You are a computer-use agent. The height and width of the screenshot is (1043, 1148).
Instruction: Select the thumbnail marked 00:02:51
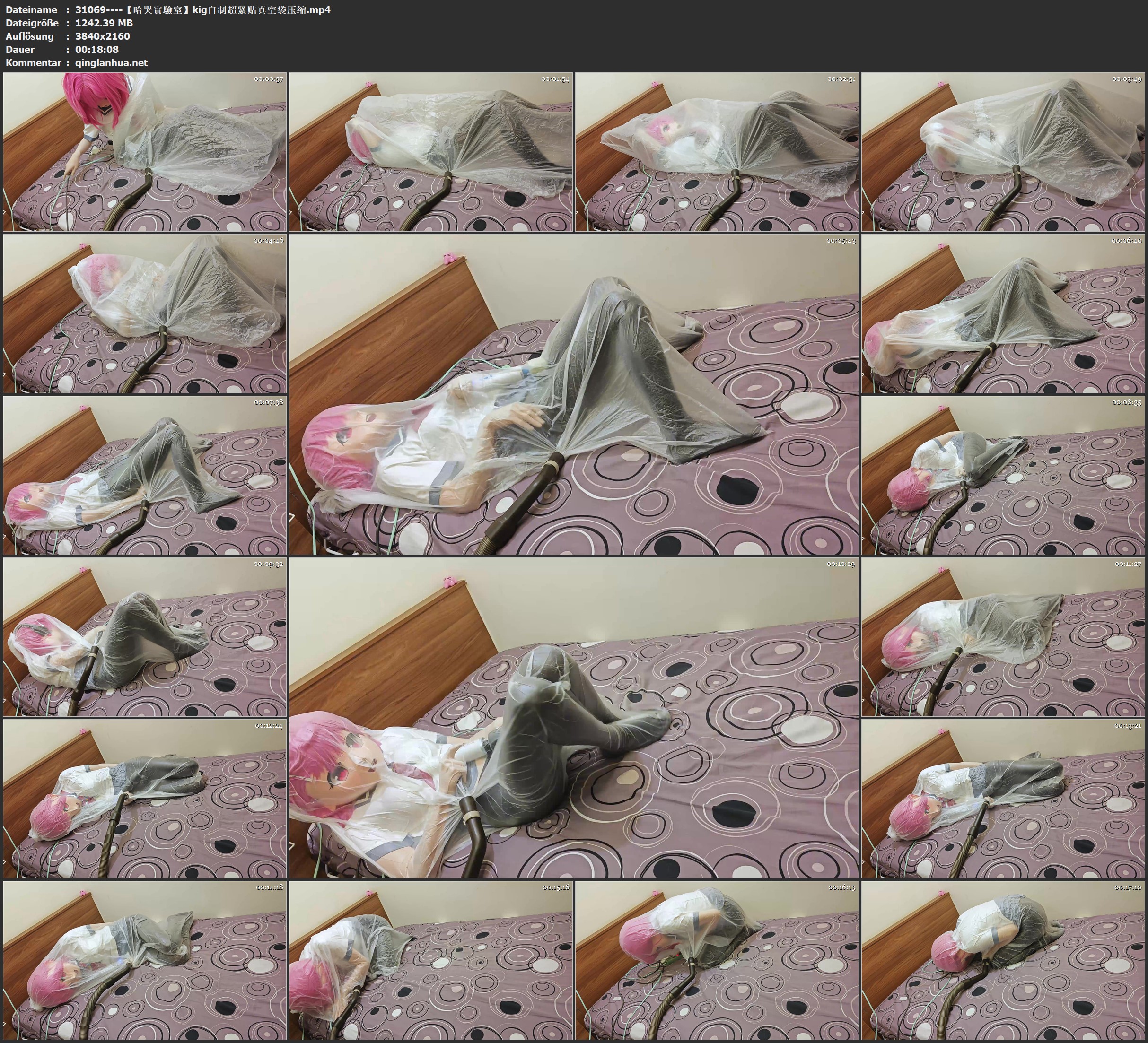pyautogui.click(x=717, y=152)
